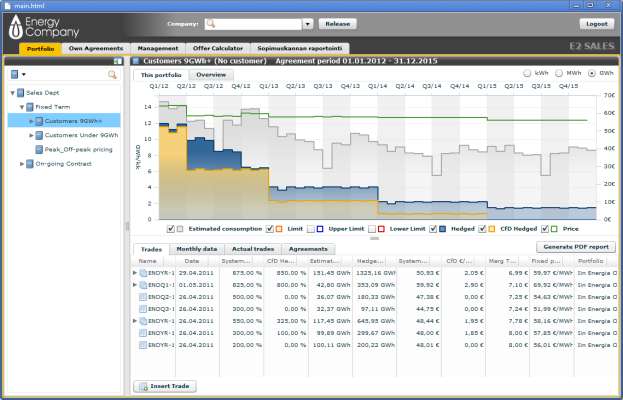The height and width of the screenshot is (400, 623).
Task: Toggle the Limit series checkbox
Action: (x=270, y=229)
